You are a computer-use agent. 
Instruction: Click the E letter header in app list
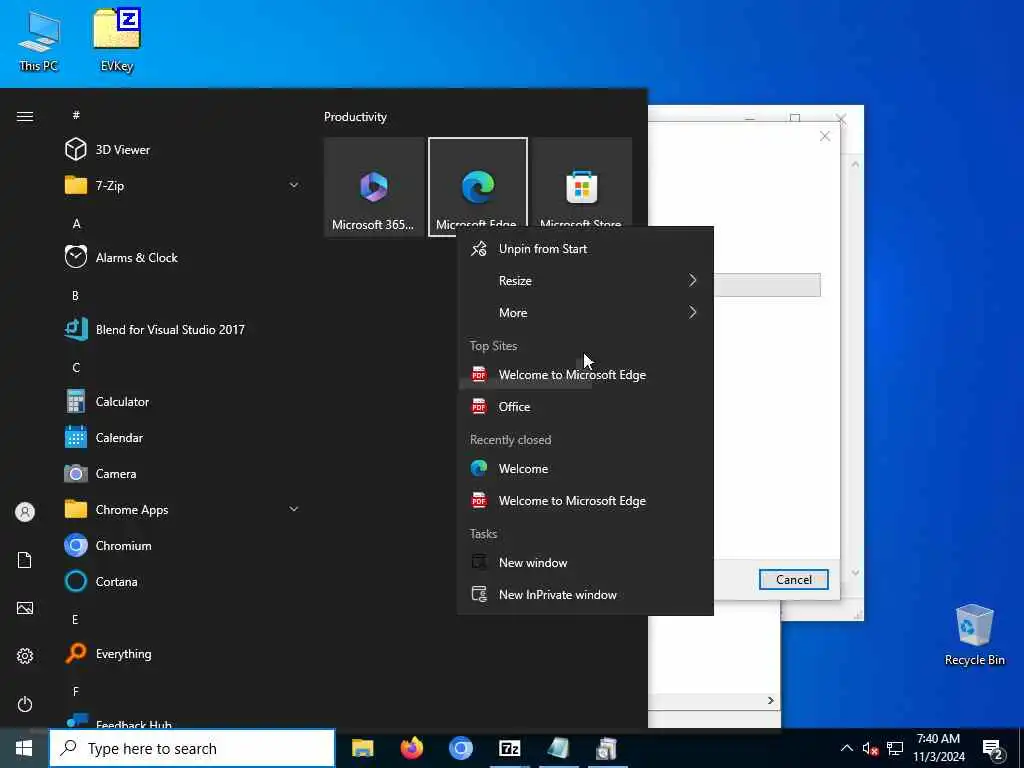[x=76, y=619]
